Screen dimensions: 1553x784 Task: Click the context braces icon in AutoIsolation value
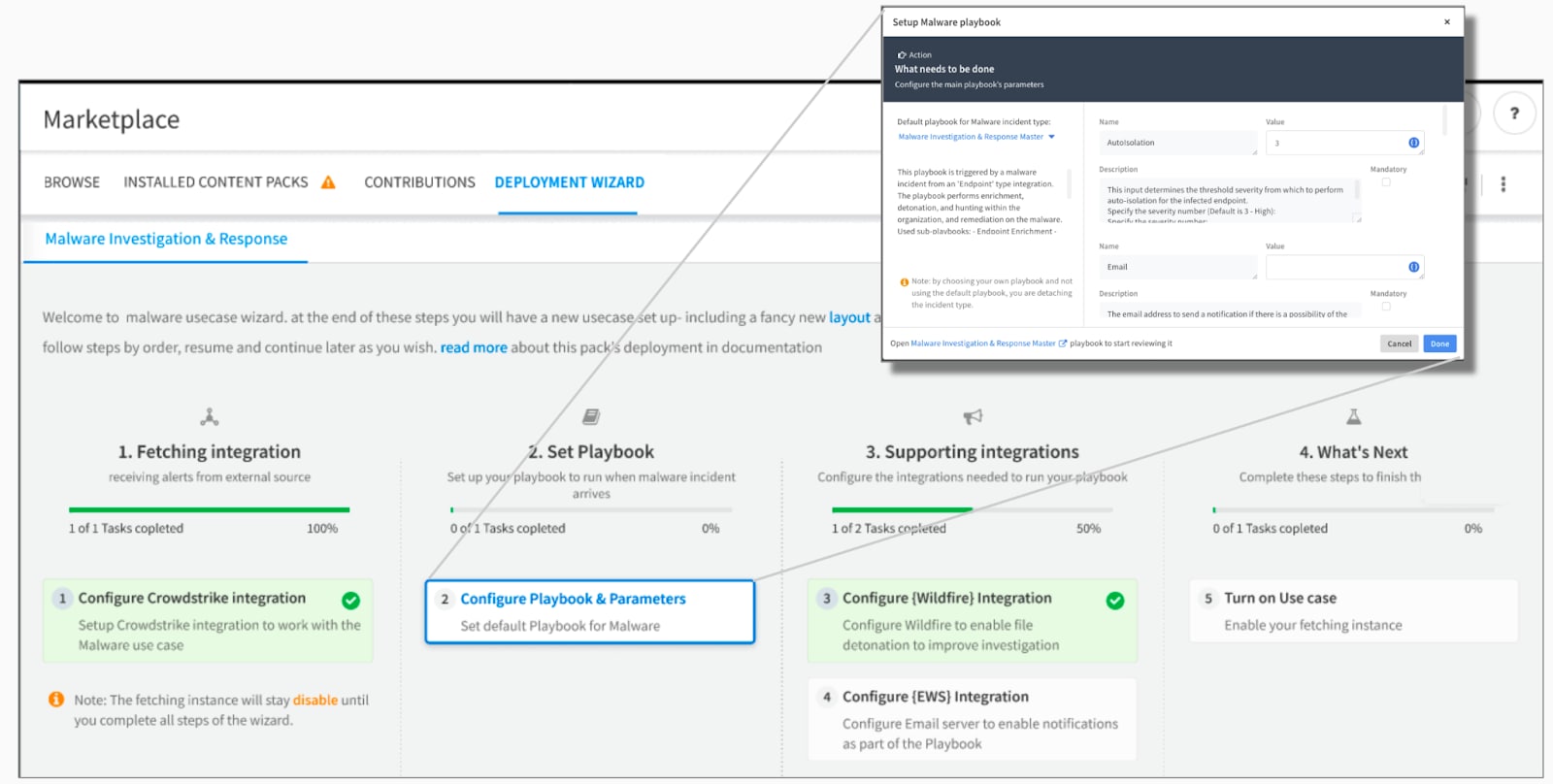point(1413,143)
